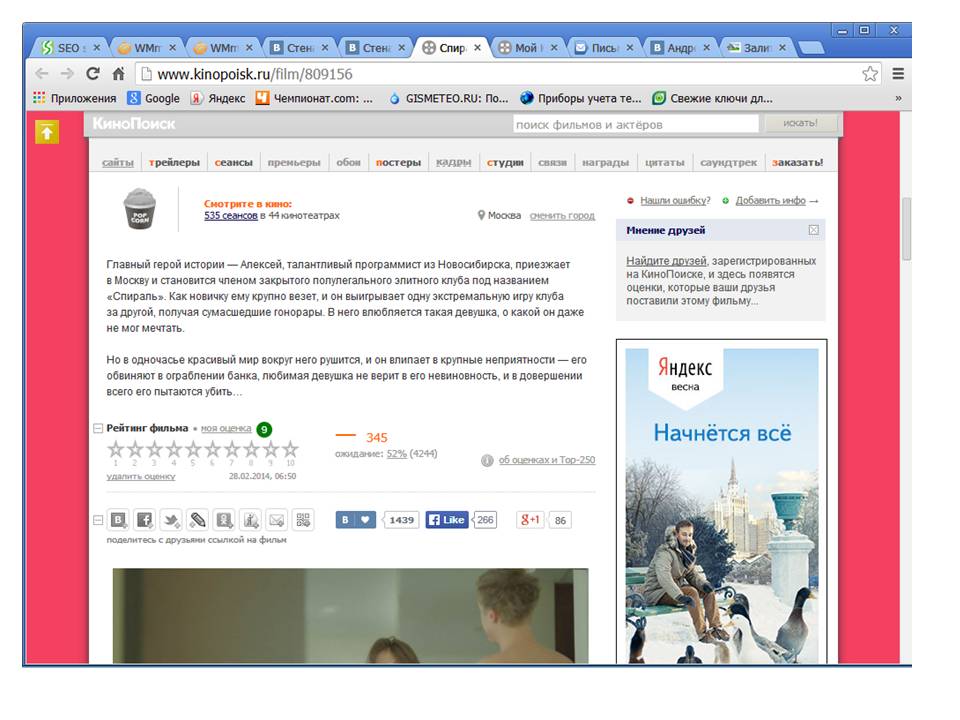
Task: Show more bookmarks chevron
Action: [898, 98]
